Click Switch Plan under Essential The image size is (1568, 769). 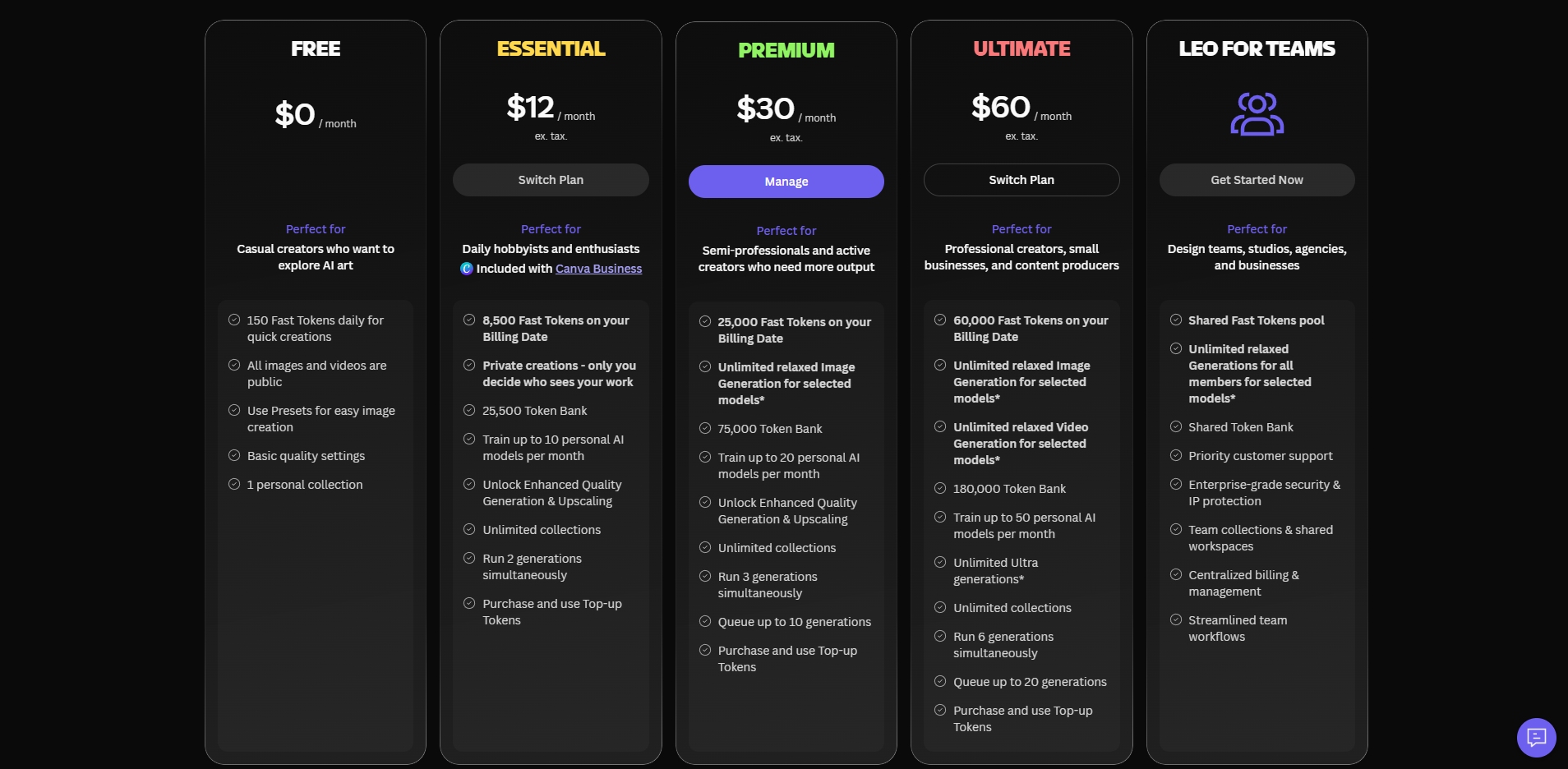(551, 180)
